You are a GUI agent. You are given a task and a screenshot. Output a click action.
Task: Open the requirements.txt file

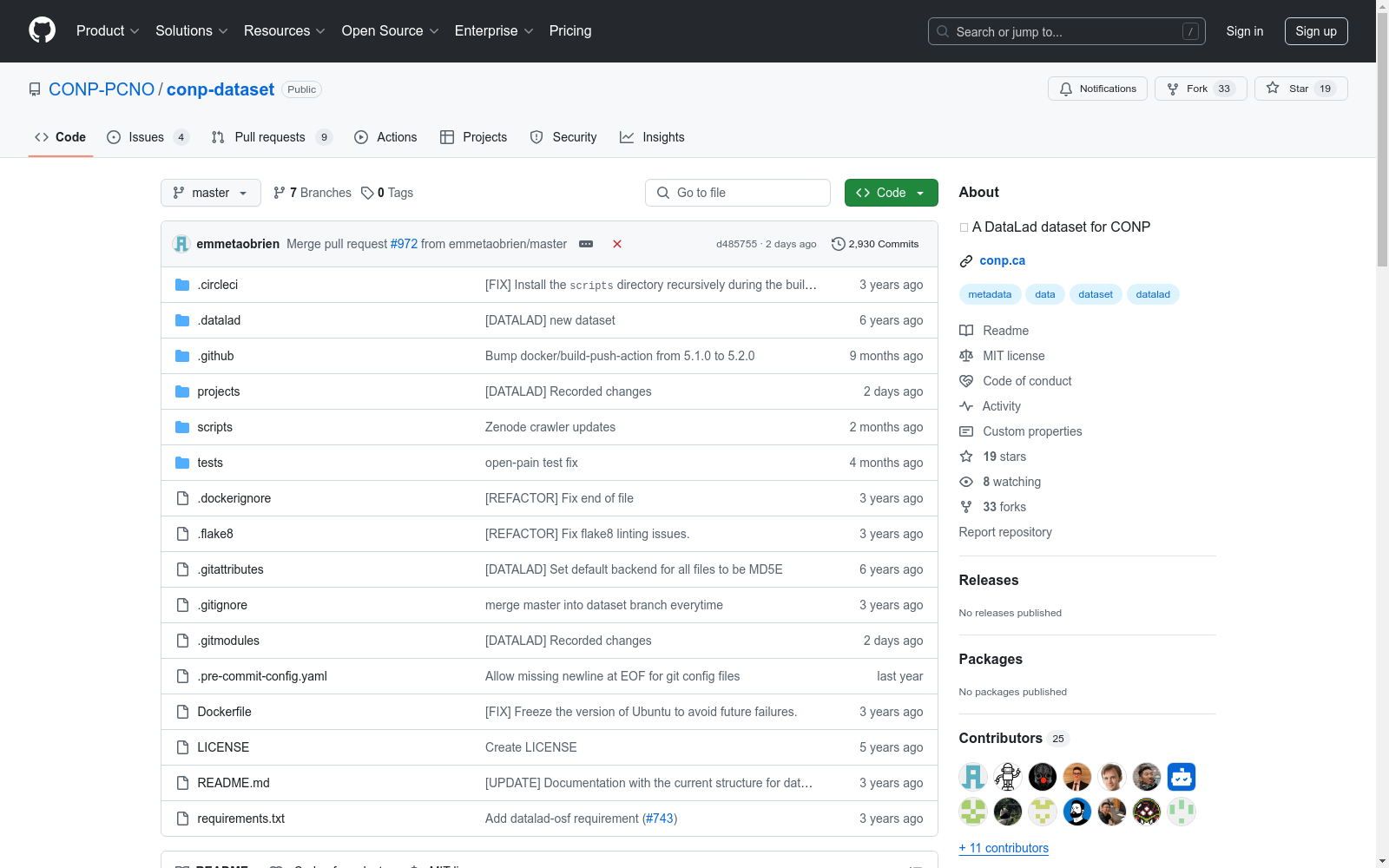(x=241, y=819)
